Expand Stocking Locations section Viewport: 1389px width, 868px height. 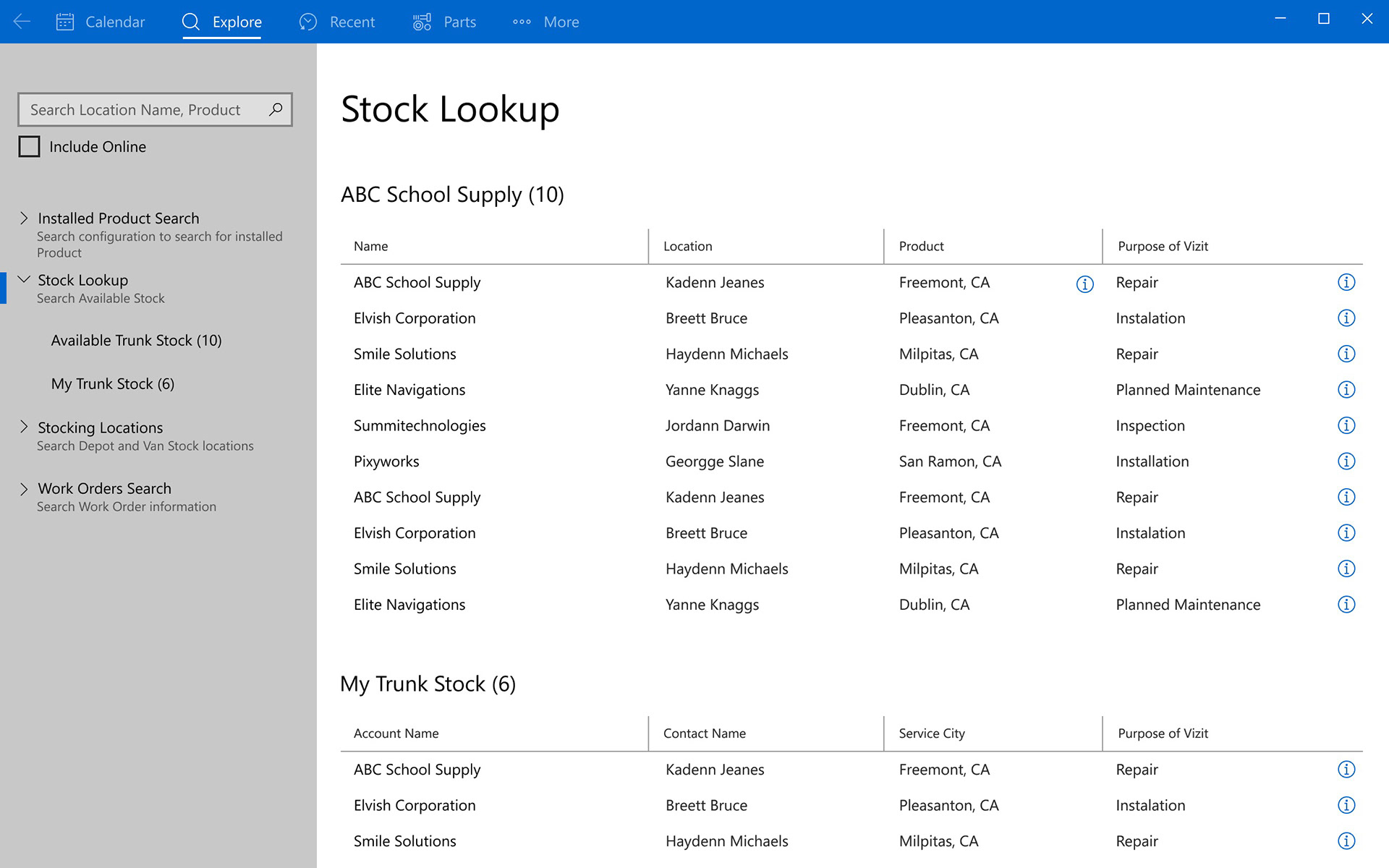pyautogui.click(x=24, y=427)
